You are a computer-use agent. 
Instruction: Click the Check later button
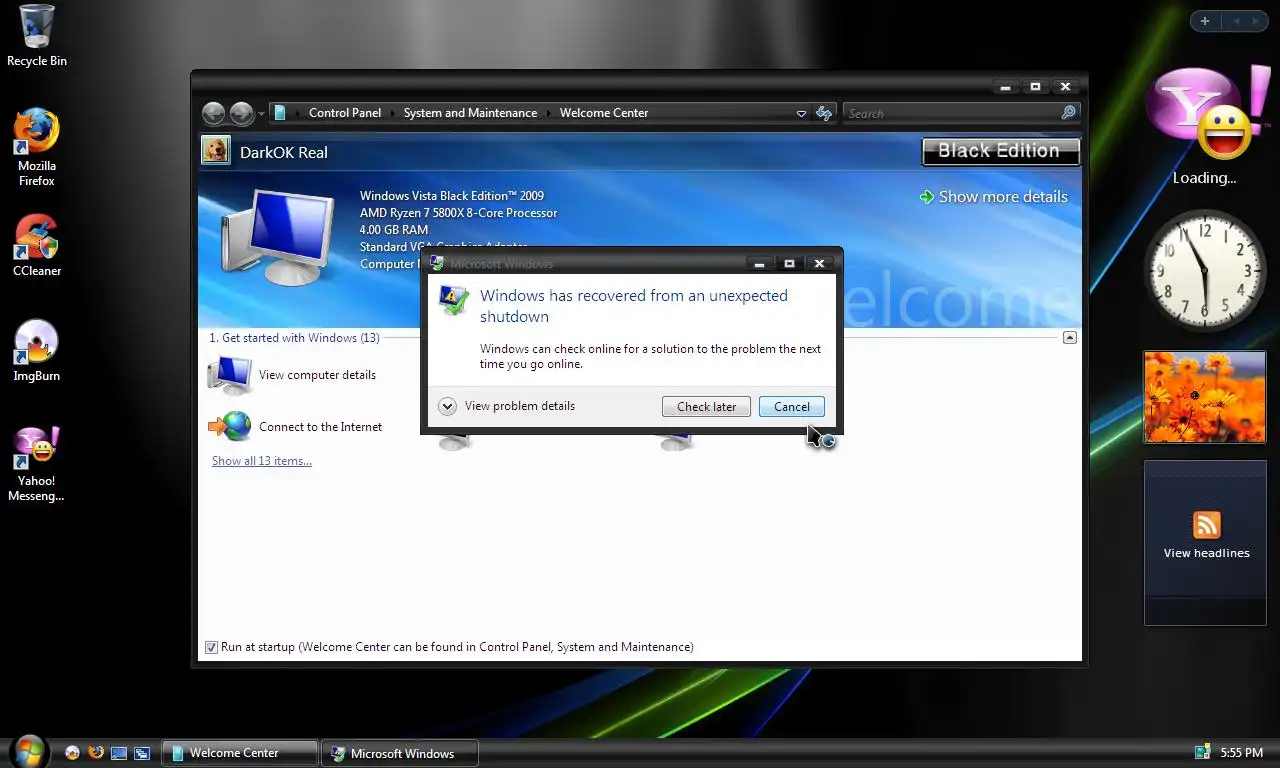(706, 406)
